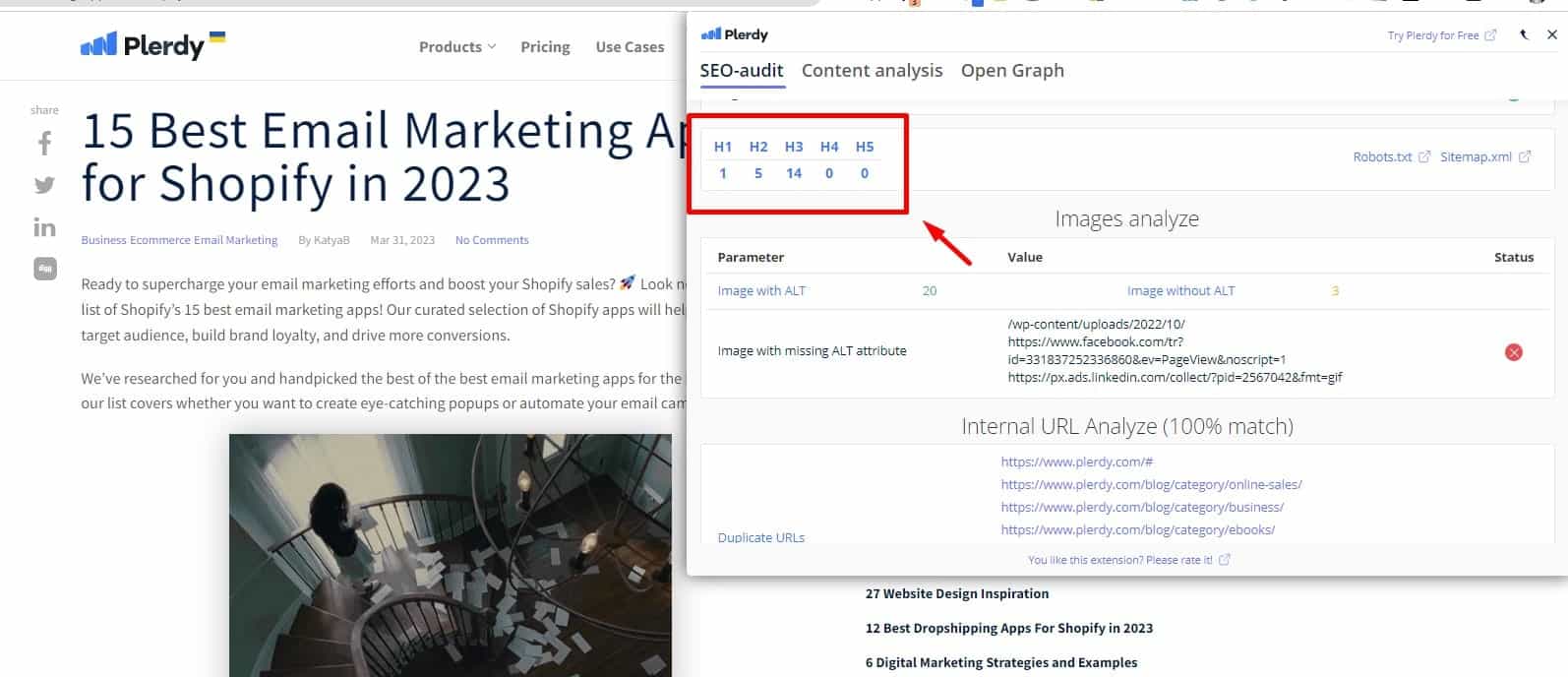Click 'You like this extension? Please rate it!'

pyautogui.click(x=1120, y=560)
